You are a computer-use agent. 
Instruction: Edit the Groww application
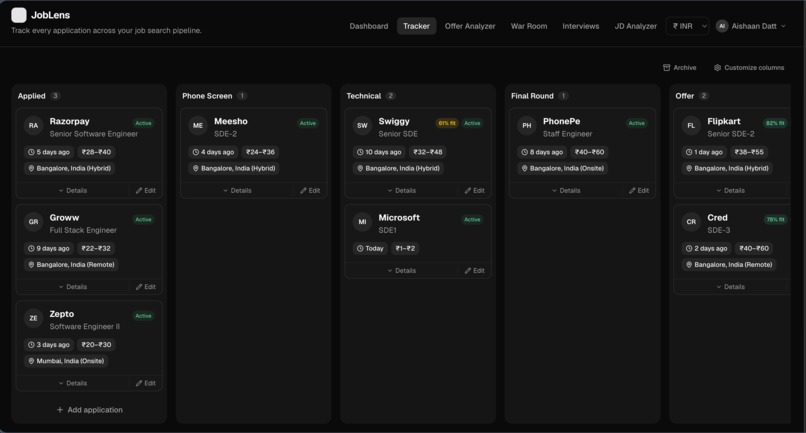point(145,286)
